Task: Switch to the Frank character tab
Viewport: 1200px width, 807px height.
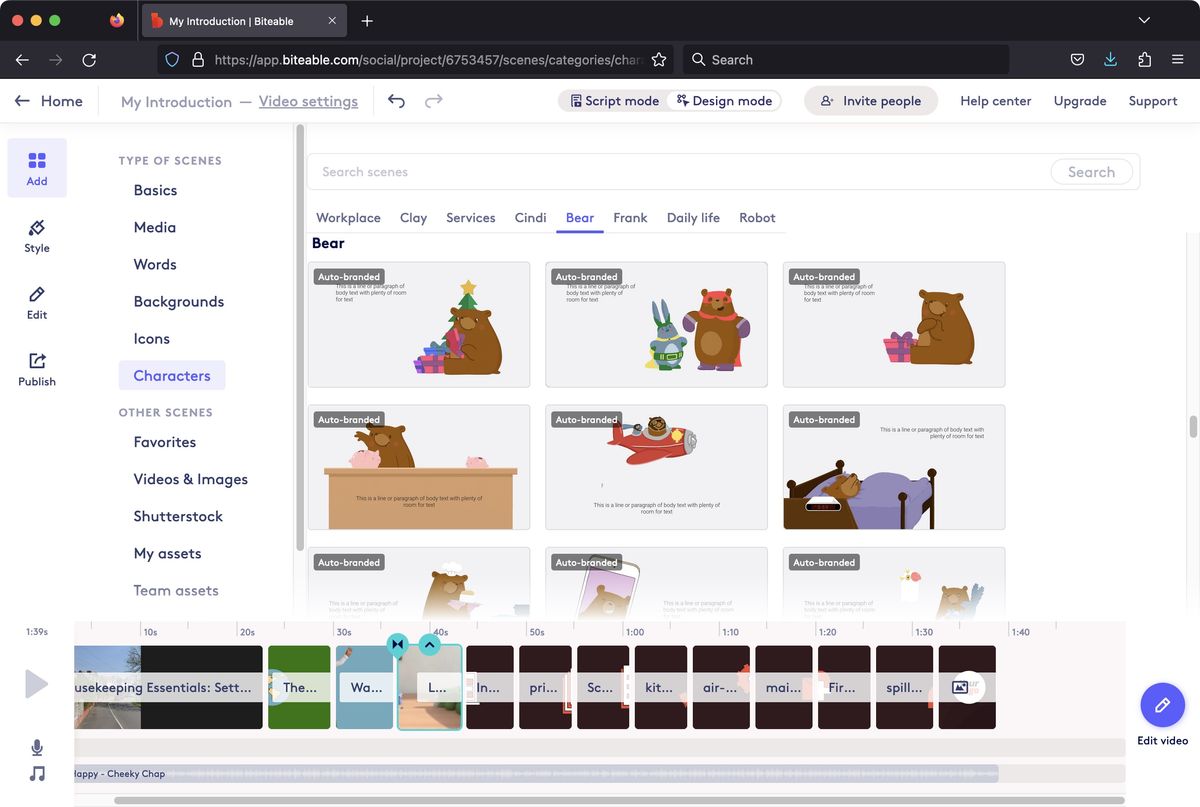Action: (630, 217)
